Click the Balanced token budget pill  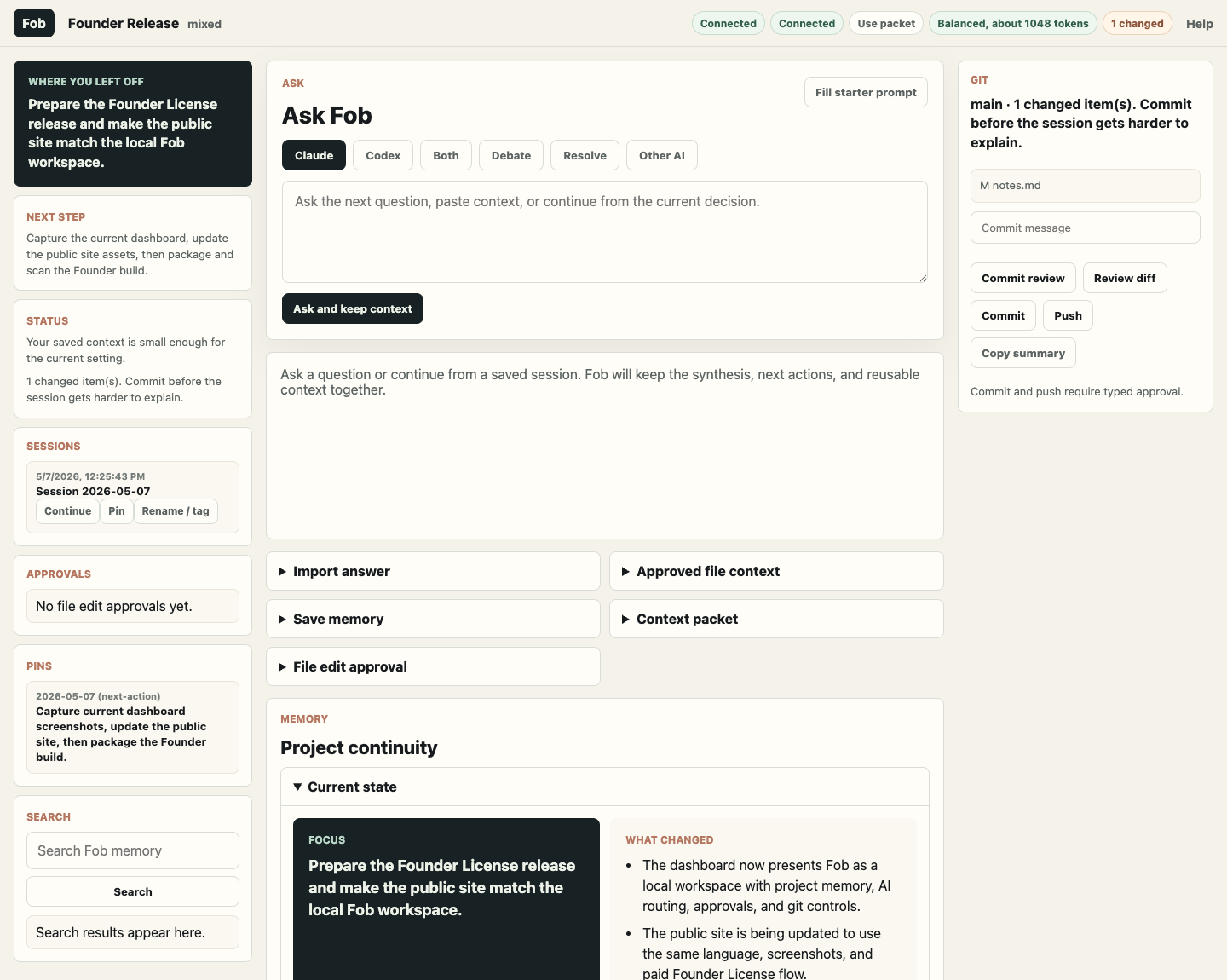click(x=1012, y=23)
